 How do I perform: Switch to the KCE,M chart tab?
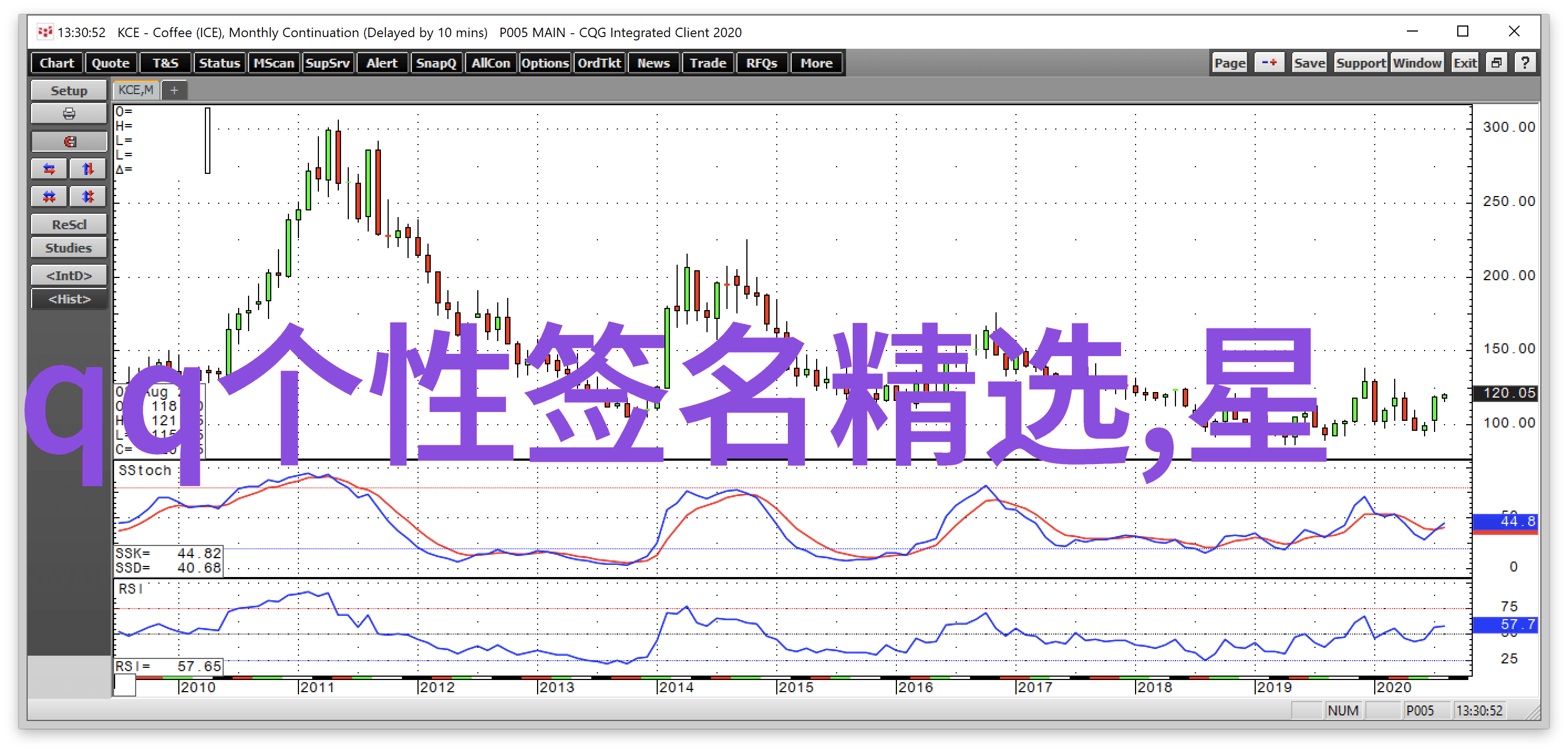[x=136, y=90]
